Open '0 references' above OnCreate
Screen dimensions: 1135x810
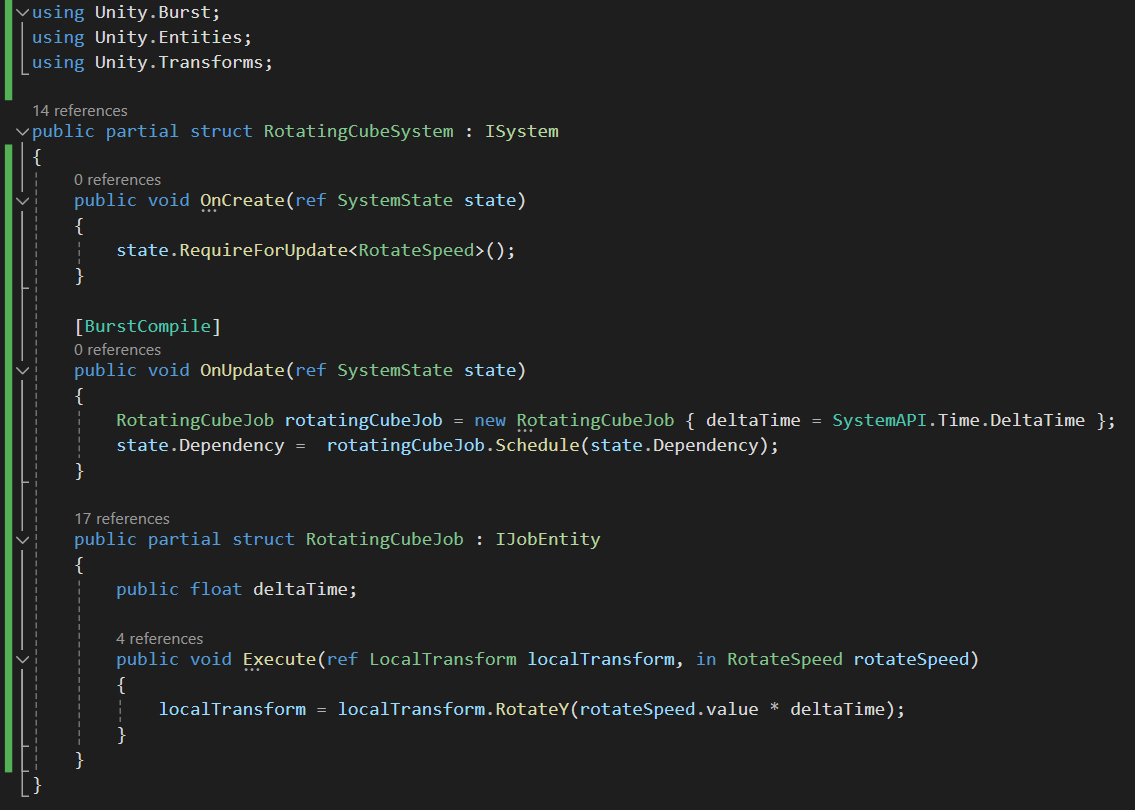(x=117, y=180)
